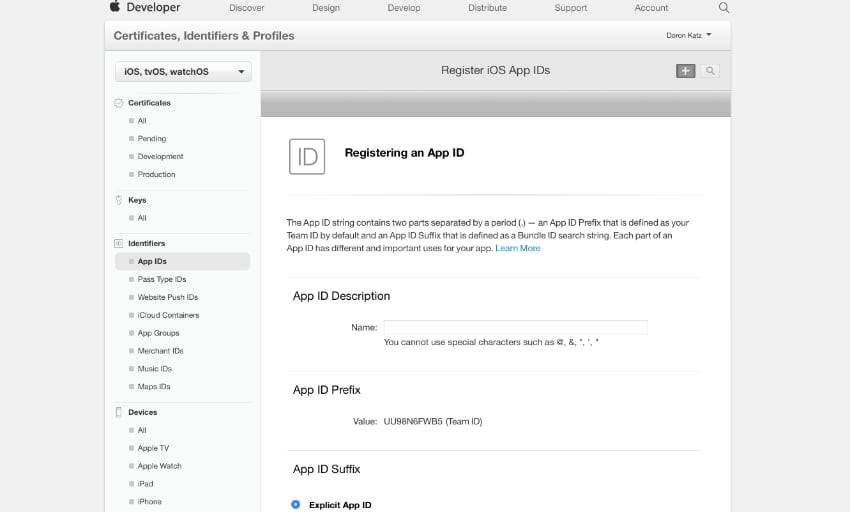This screenshot has width=850, height=512.
Task: Show All under Devices
Action: coord(142,430)
